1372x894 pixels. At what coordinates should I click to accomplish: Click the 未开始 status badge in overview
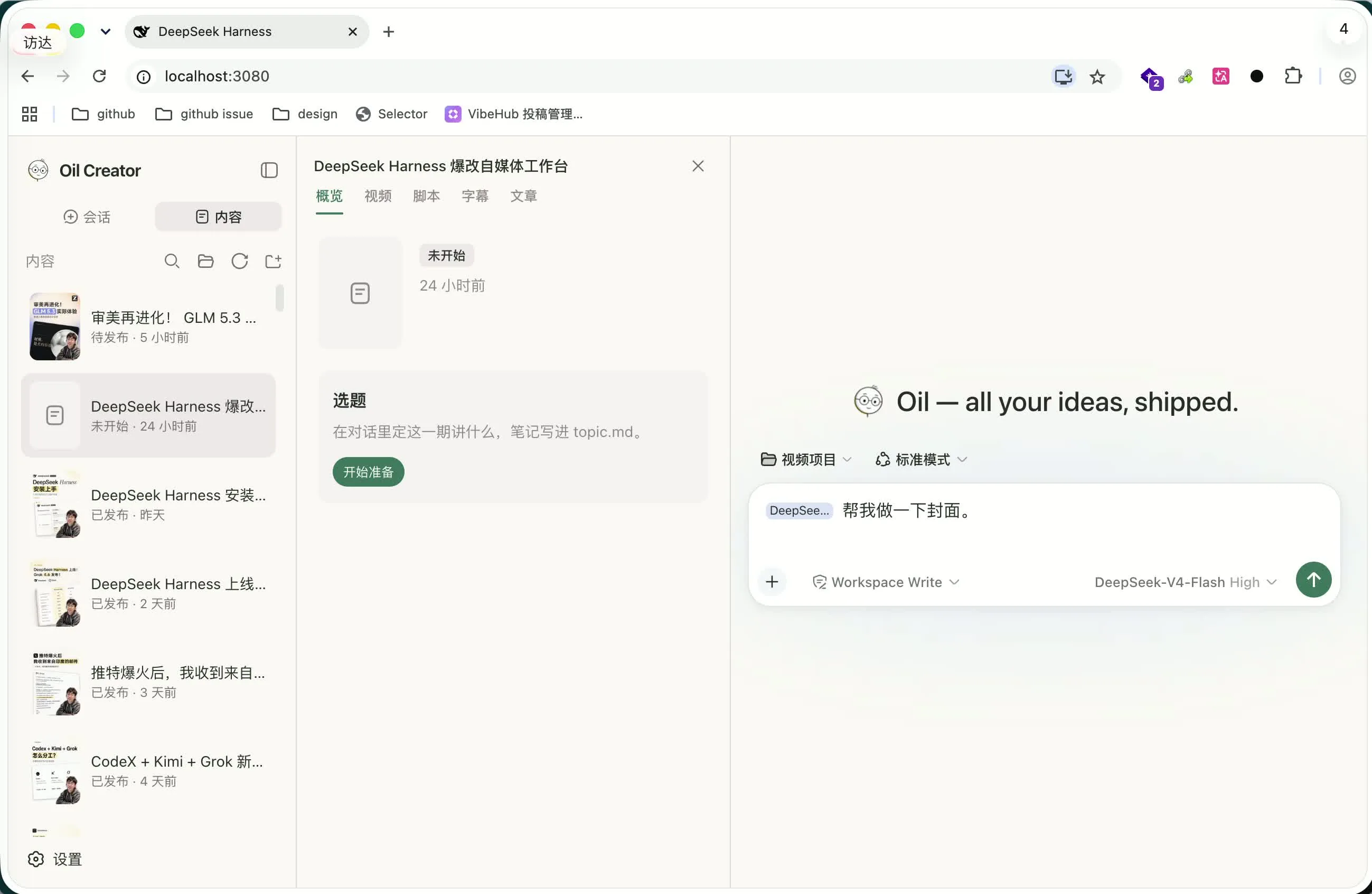[446, 256]
